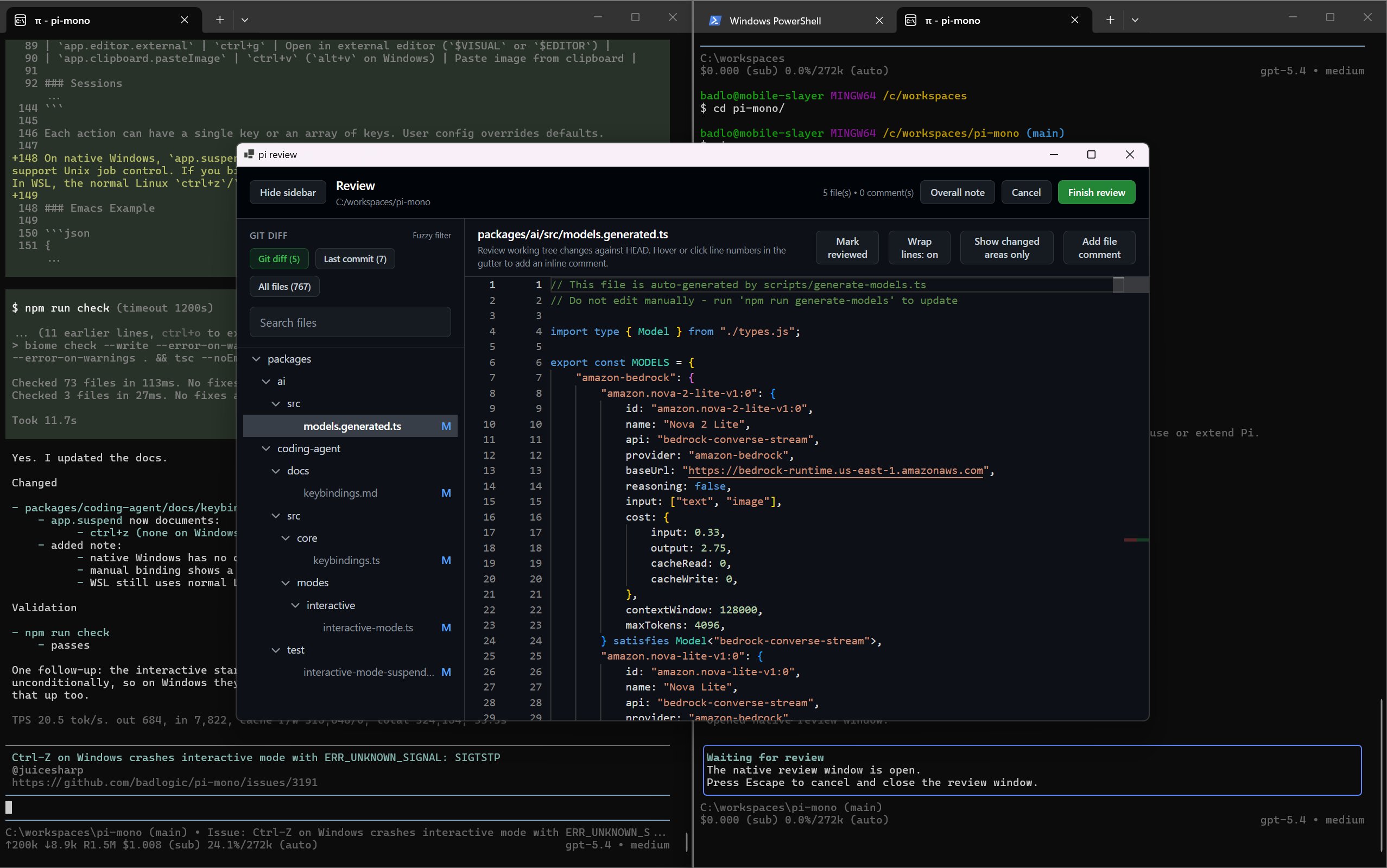Click the PowerShell icon on Windows PowerShell tab

pyautogui.click(x=715, y=21)
